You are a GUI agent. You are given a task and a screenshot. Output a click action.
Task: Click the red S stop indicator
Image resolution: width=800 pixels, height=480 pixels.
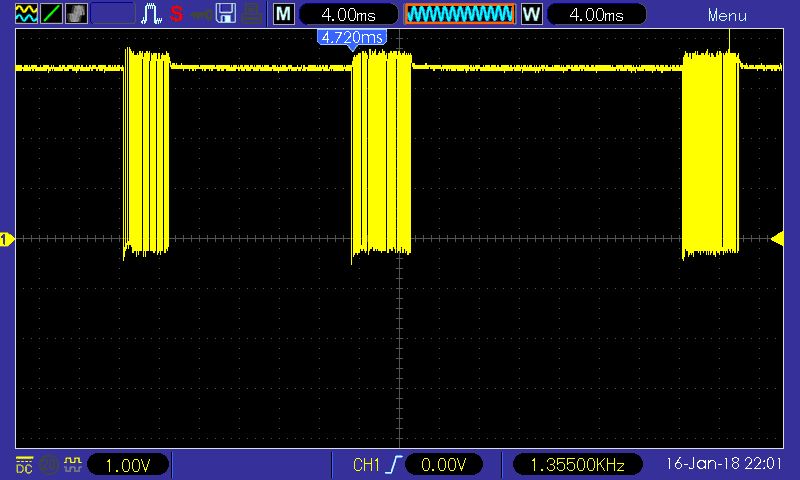pyautogui.click(x=177, y=14)
